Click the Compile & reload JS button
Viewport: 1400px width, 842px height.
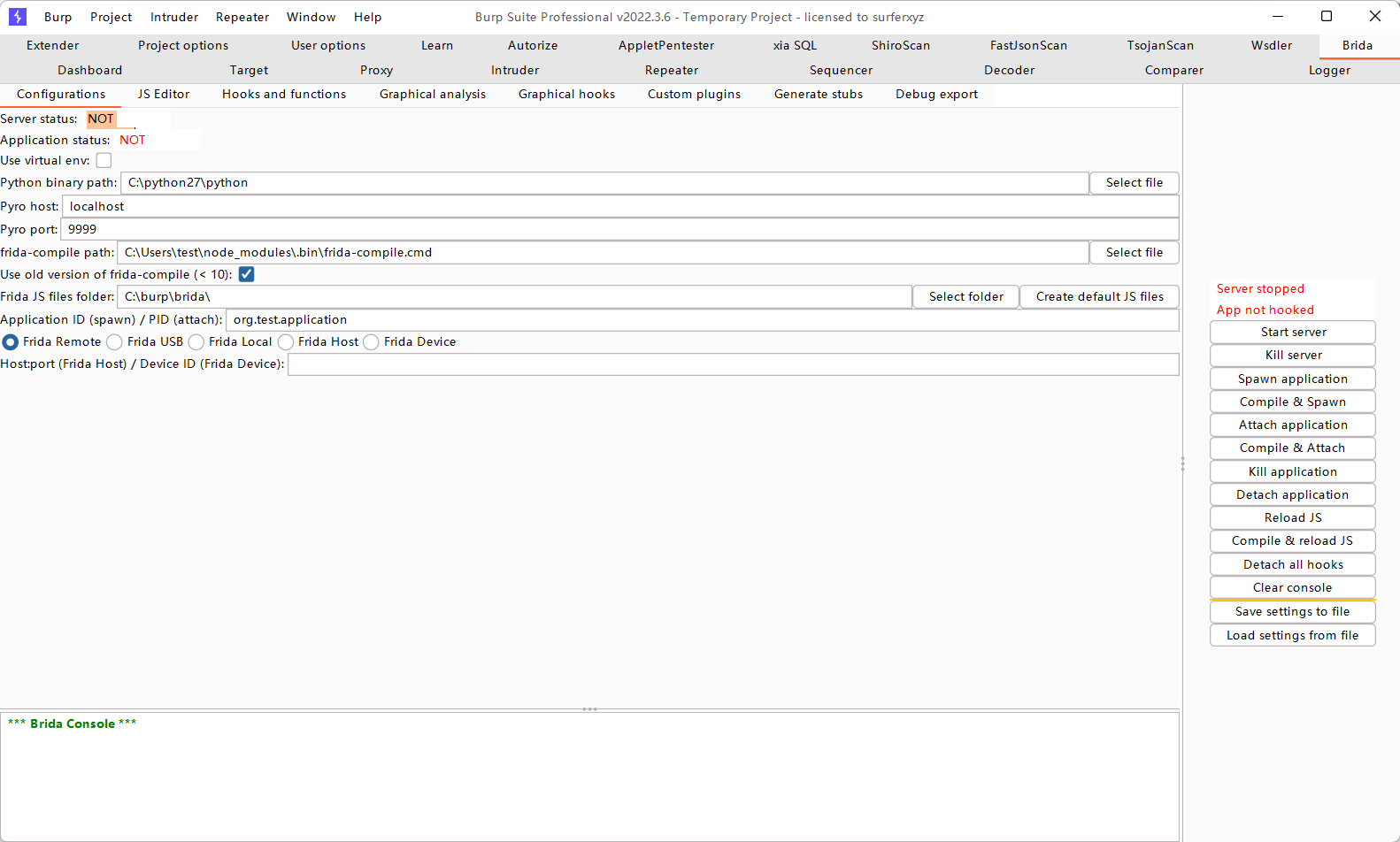pos(1293,541)
